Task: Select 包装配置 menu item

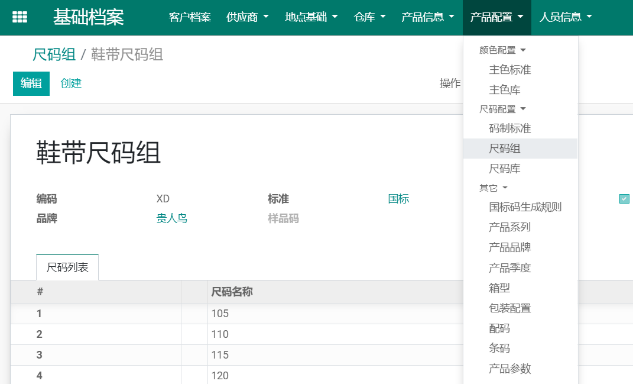Action: pyautogui.click(x=510, y=308)
